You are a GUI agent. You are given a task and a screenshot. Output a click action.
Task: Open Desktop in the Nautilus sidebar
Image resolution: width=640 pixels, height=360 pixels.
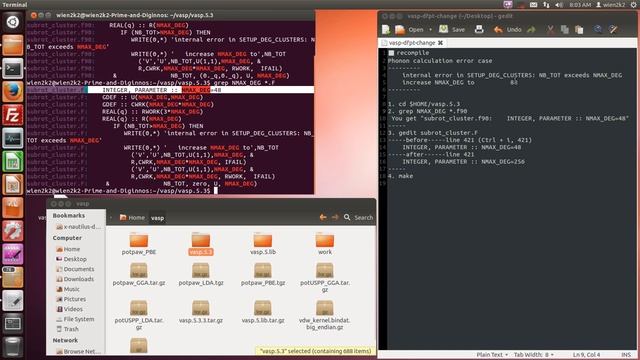71,259
